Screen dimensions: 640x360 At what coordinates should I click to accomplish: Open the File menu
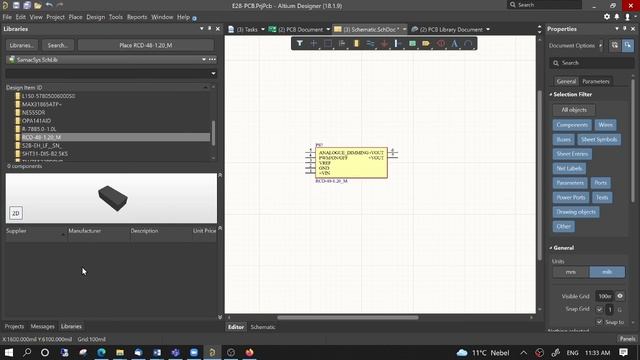pyautogui.click(x=7, y=17)
